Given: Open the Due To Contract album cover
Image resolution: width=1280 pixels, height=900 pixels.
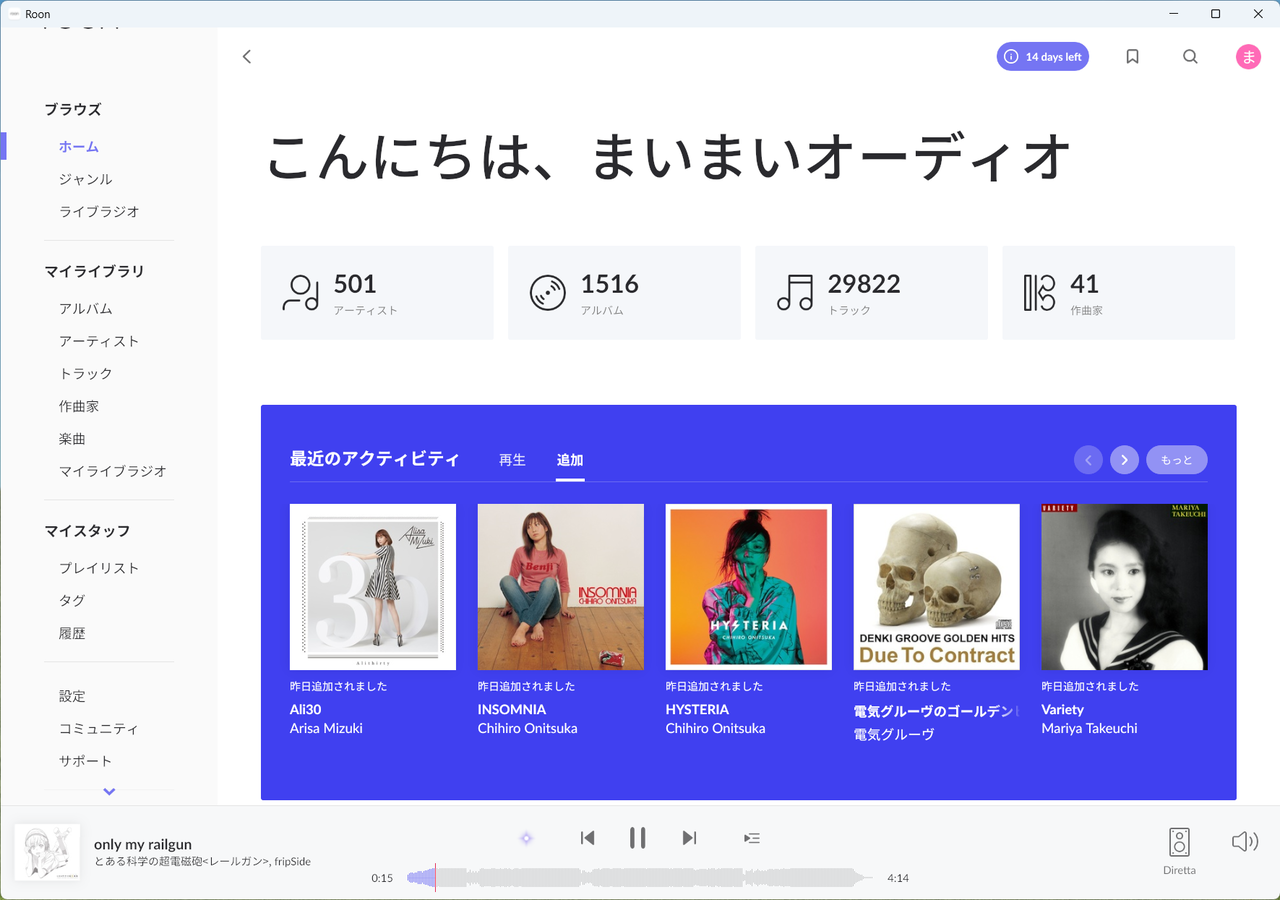Looking at the screenshot, I should tap(937, 587).
